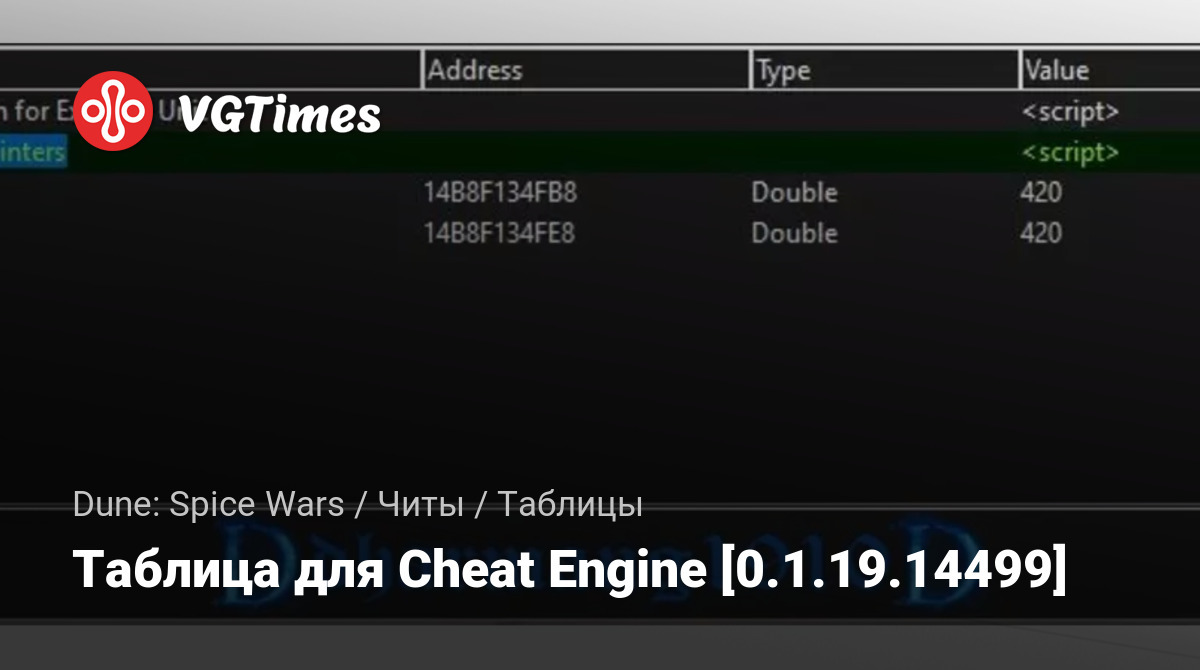This screenshot has width=1200, height=670.
Task: Click the Type column header
Action: 783,71
